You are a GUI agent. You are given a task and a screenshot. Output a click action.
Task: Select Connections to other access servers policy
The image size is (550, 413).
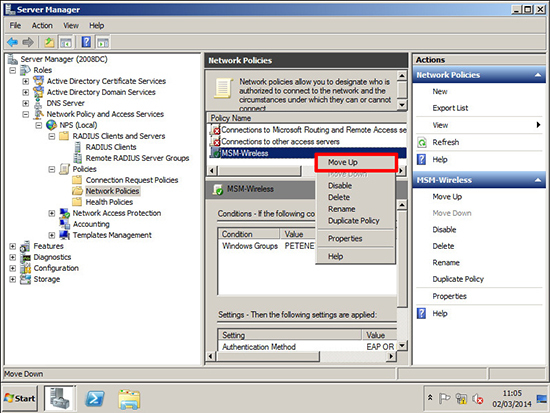point(308,142)
